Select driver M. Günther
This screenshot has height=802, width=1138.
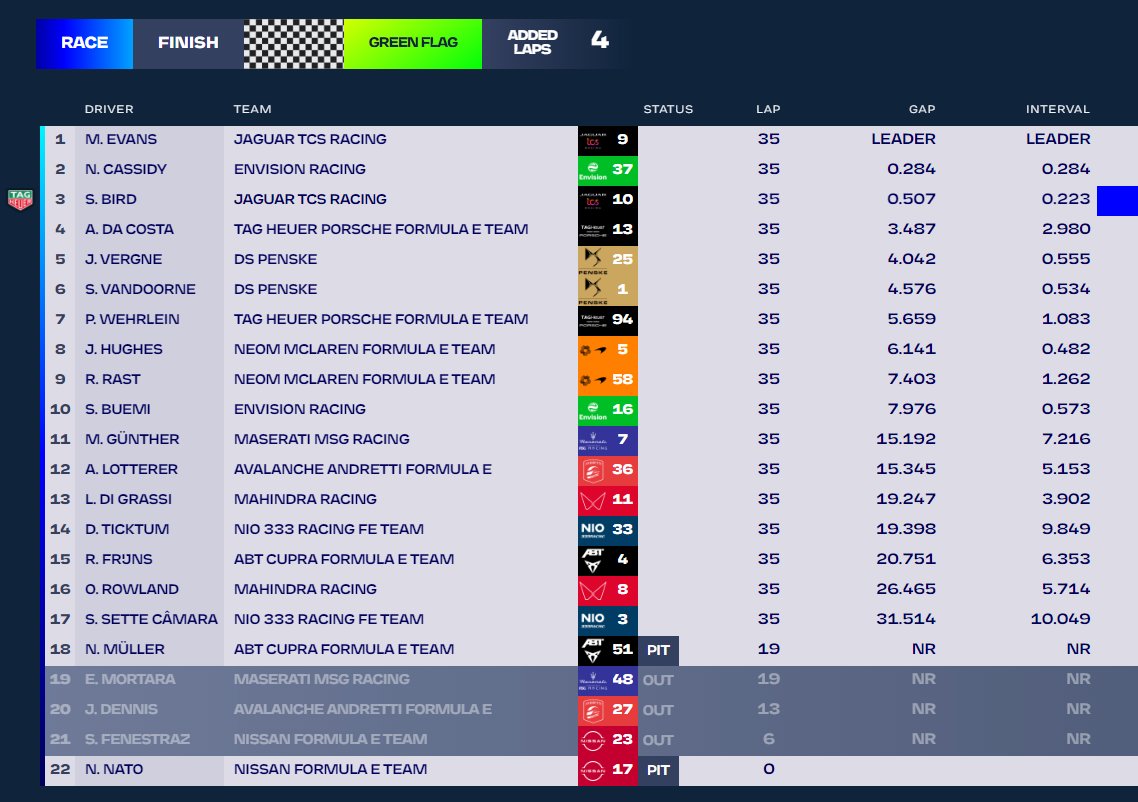pos(132,439)
